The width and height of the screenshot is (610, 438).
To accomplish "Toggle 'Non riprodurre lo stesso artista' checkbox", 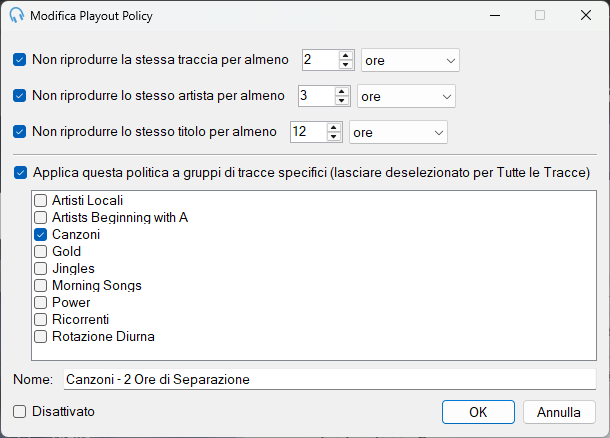I will coord(19,96).
